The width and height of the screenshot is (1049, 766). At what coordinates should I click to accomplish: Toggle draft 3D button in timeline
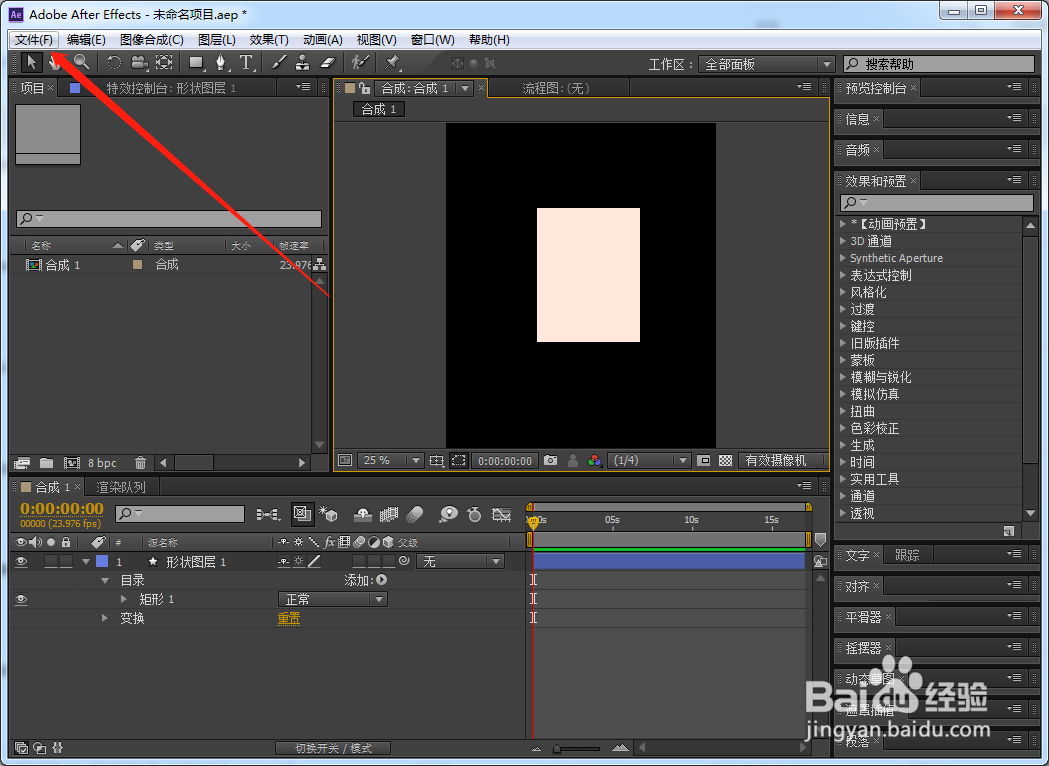point(328,514)
